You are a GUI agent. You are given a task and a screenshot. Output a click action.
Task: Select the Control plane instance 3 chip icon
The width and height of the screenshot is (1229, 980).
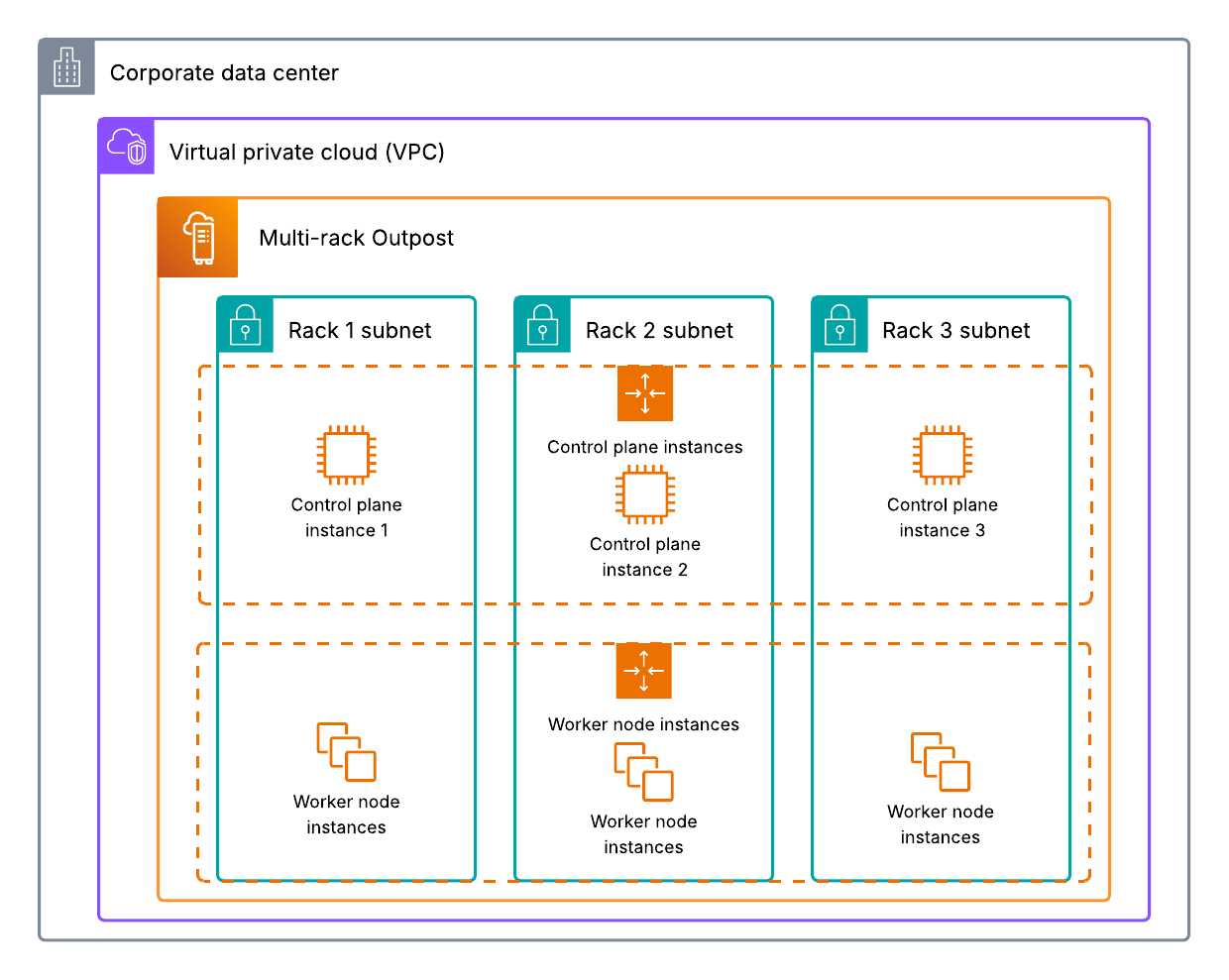click(x=941, y=455)
